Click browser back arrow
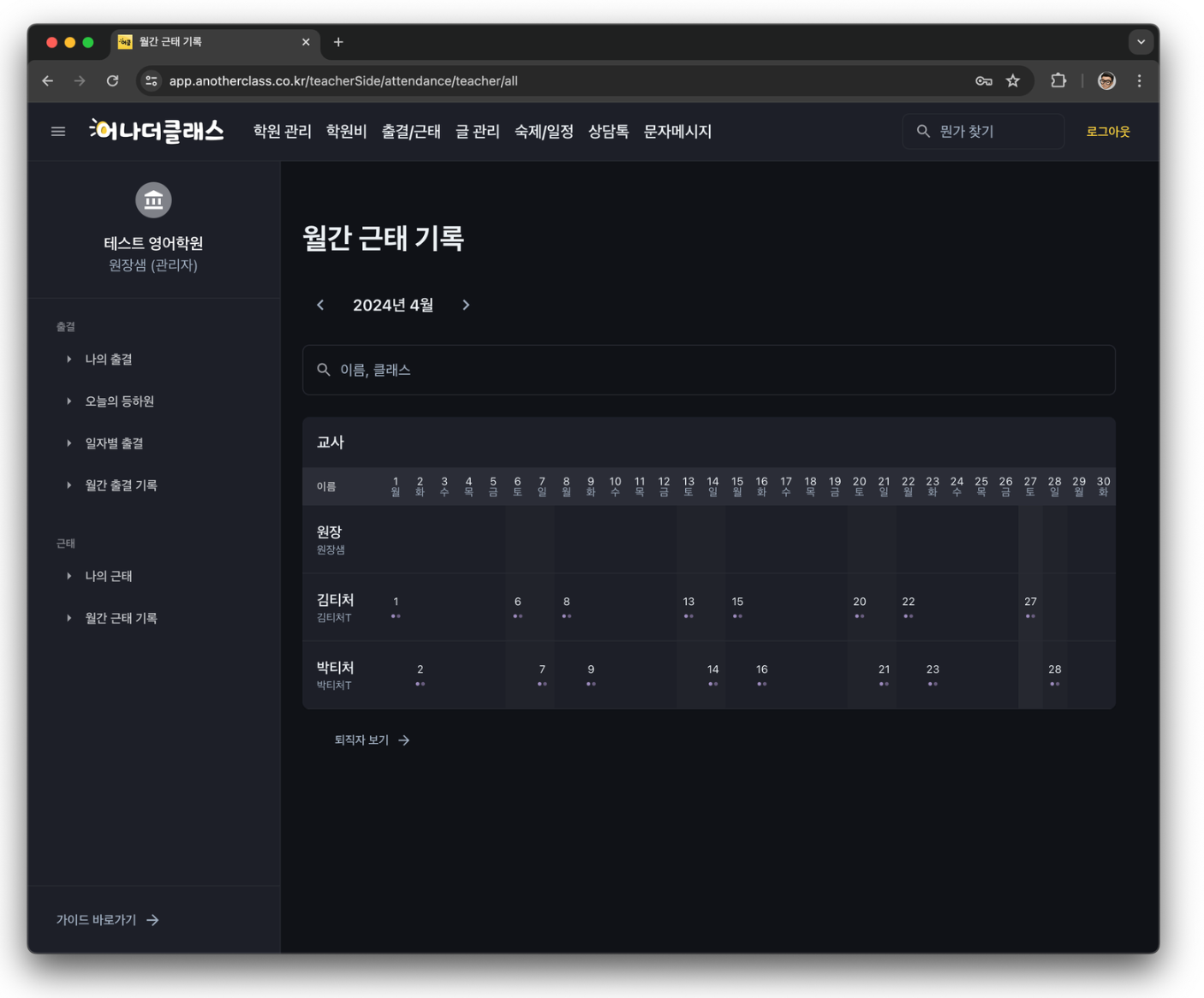 coord(48,81)
